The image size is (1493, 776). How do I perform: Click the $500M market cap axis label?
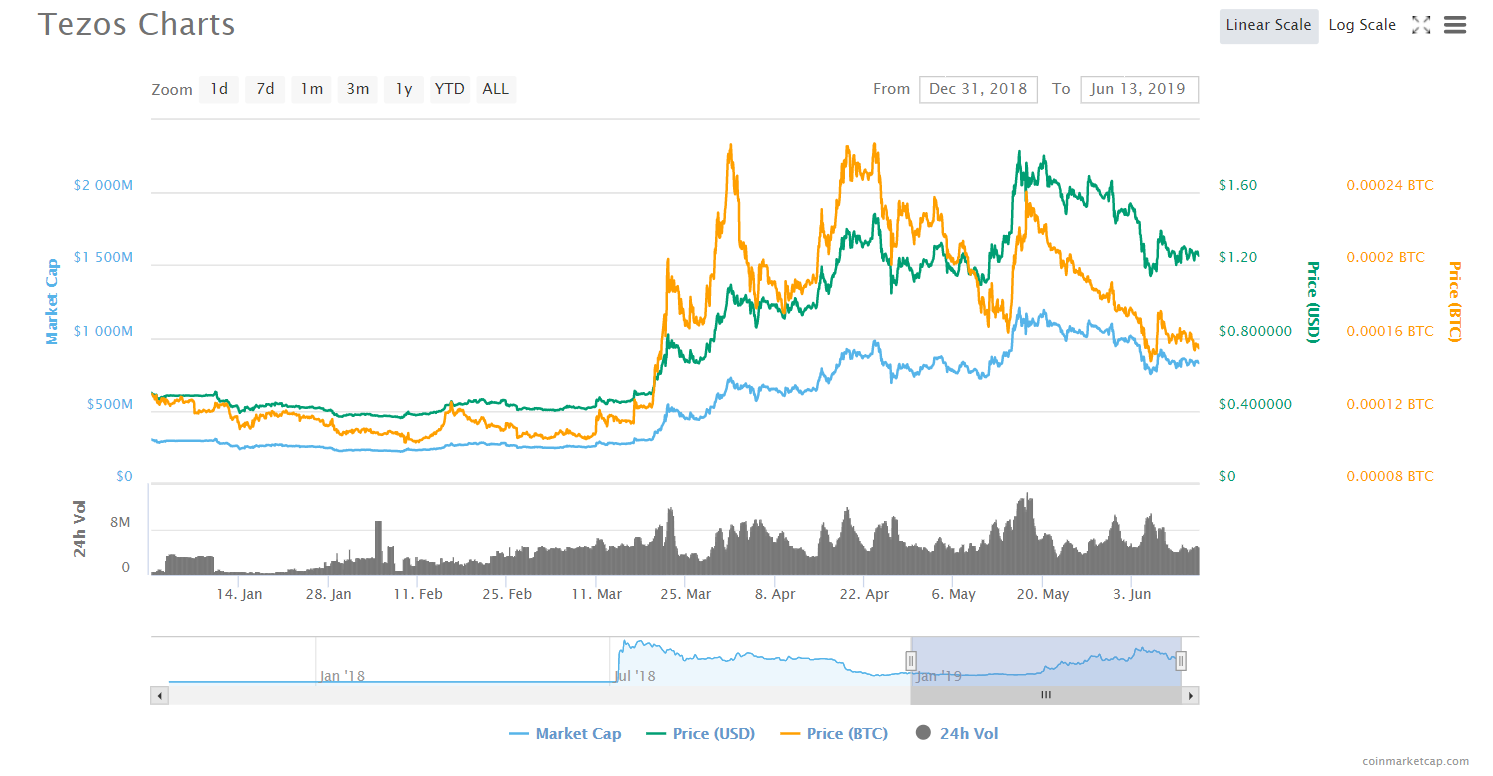(x=109, y=404)
